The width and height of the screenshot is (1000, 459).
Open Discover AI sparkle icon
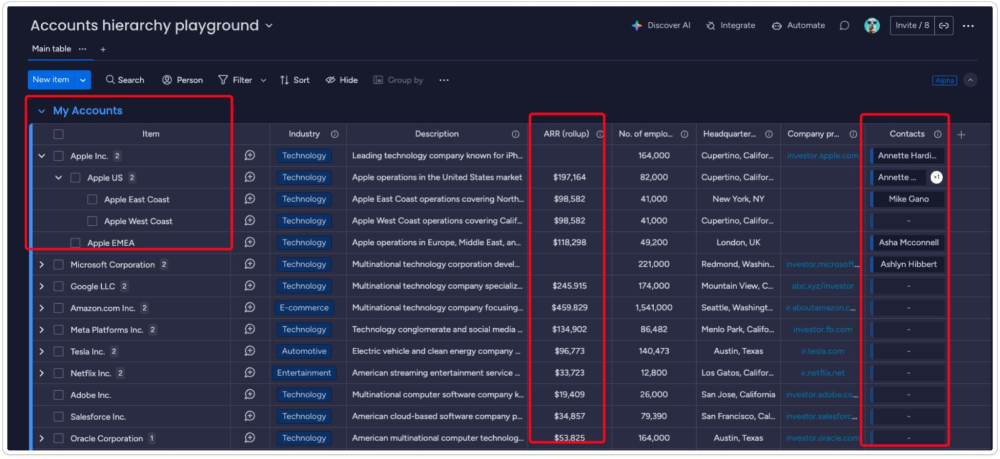(636, 26)
